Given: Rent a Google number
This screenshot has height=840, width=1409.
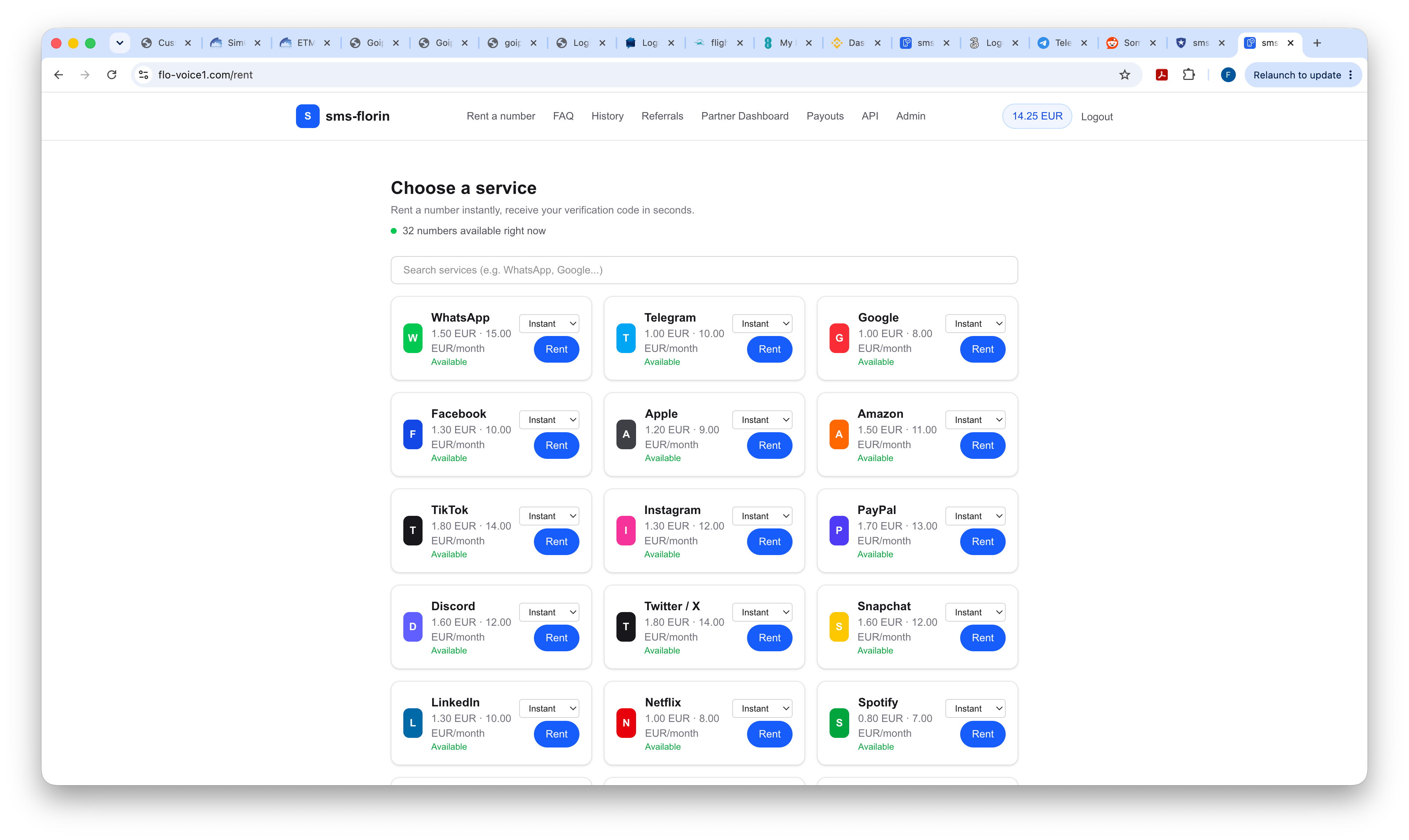Looking at the screenshot, I should click(983, 349).
